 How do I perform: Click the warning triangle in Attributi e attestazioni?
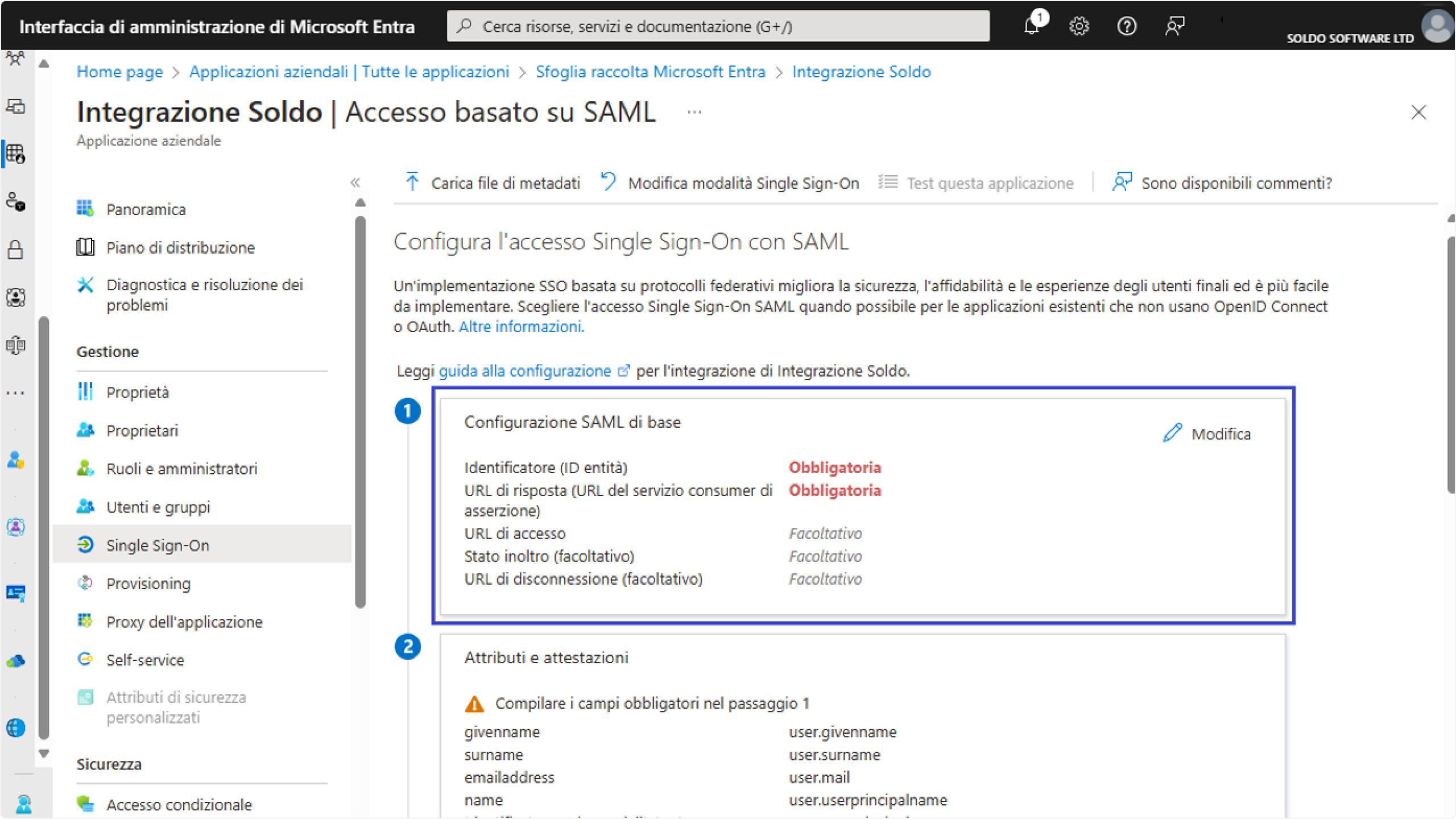(x=474, y=704)
